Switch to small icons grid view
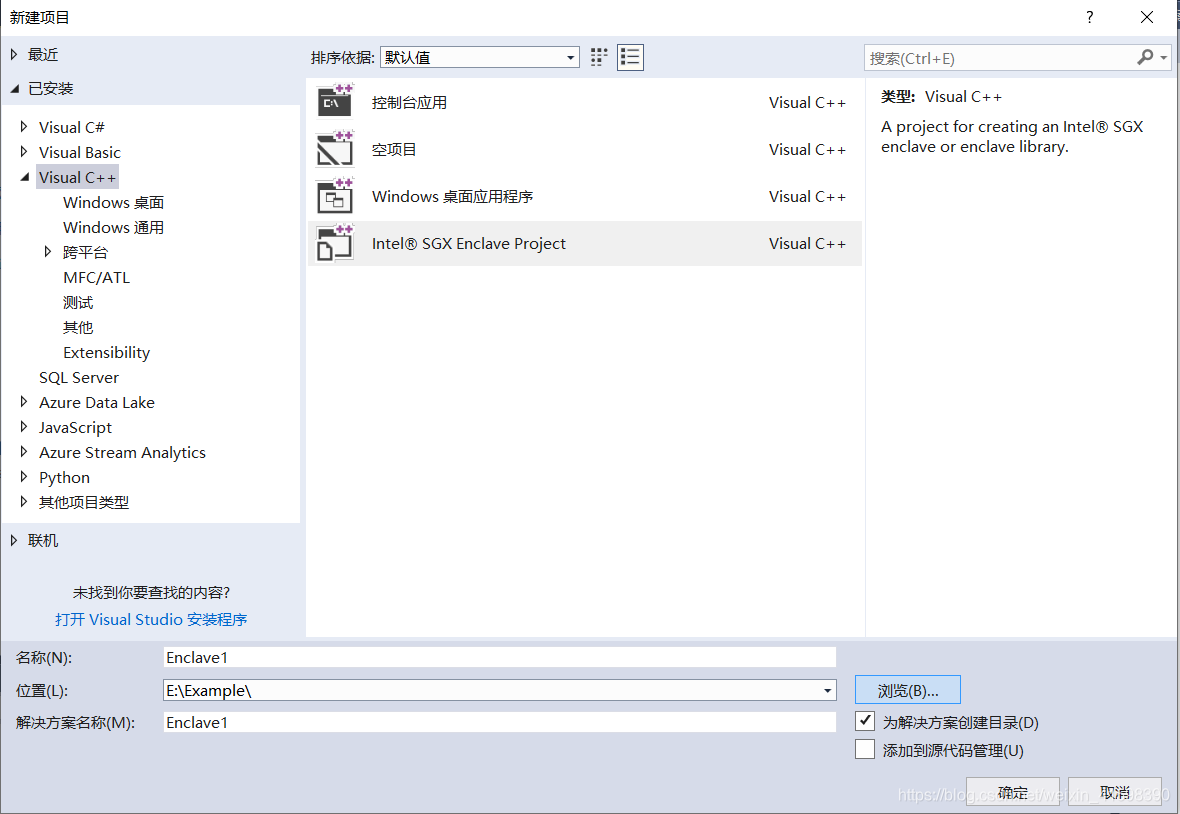Image resolution: width=1180 pixels, height=814 pixels. coord(599,57)
